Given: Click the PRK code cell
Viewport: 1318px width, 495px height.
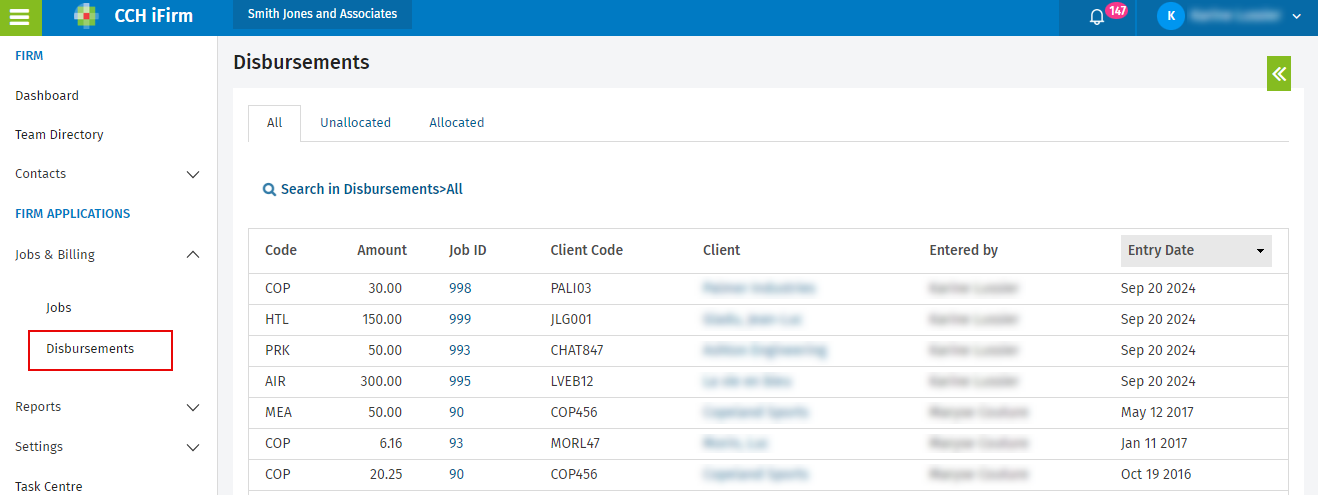Looking at the screenshot, I should click(x=278, y=350).
